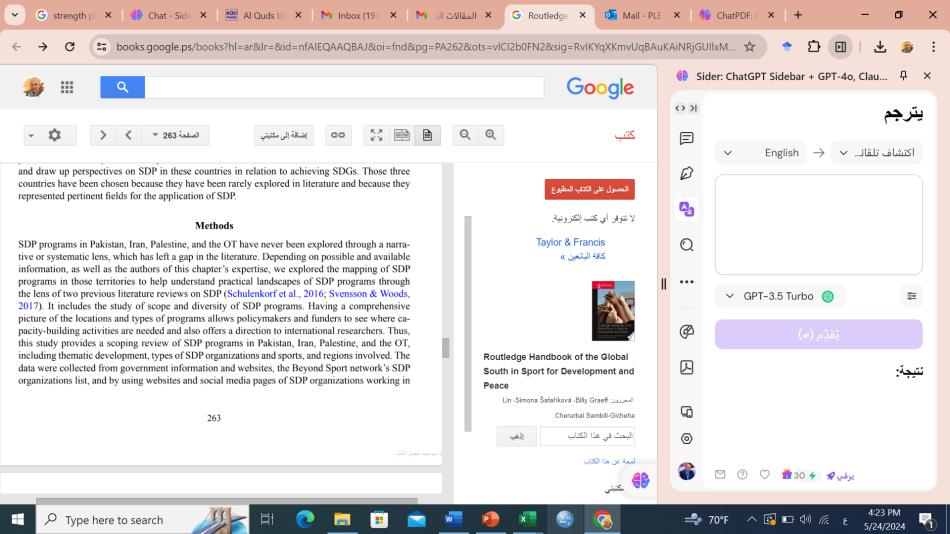Viewport: 950px width, 534px height.
Task: Open Sider chat icon in sidebar
Action: (686, 138)
